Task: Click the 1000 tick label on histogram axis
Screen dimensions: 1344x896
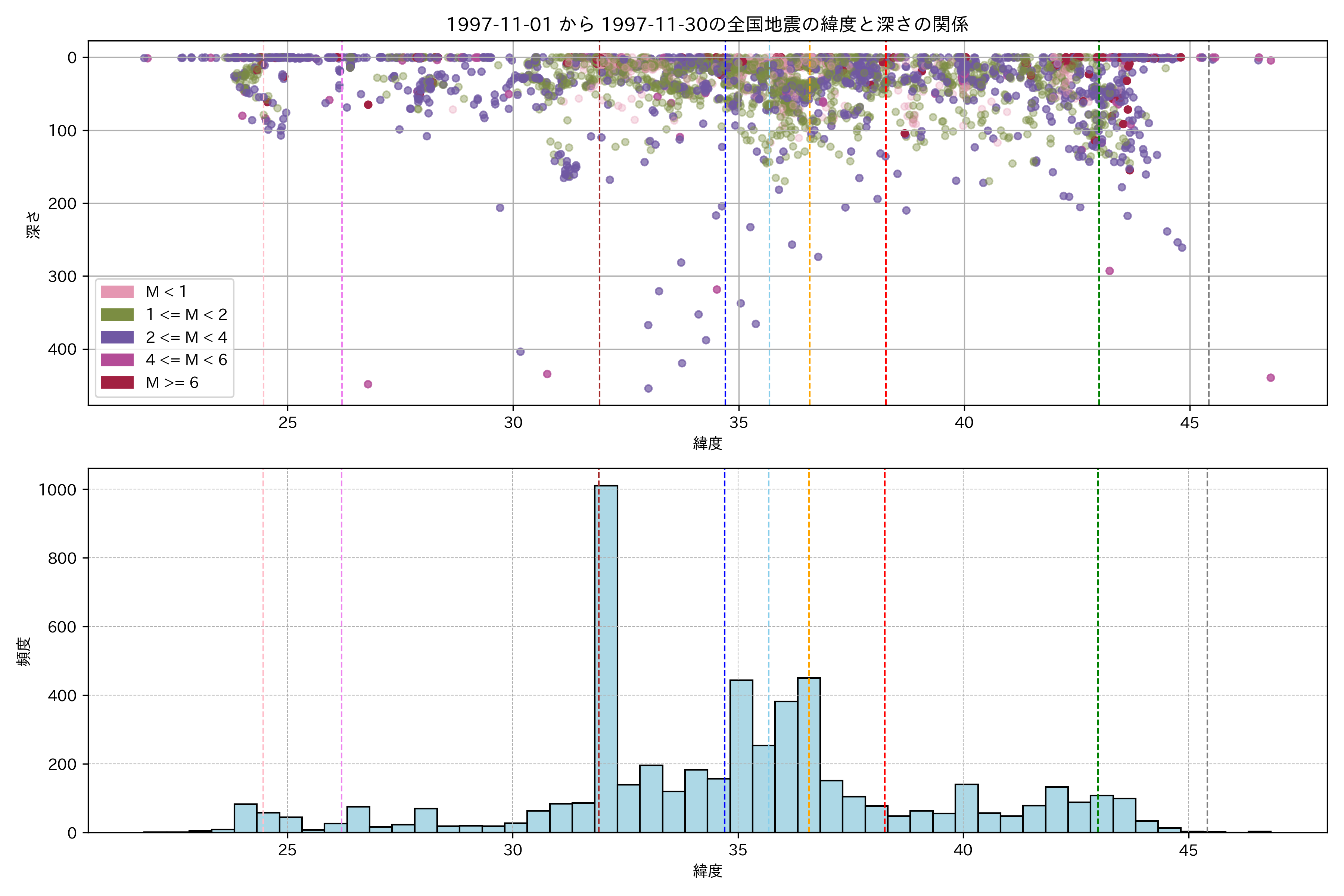Action: [57, 490]
